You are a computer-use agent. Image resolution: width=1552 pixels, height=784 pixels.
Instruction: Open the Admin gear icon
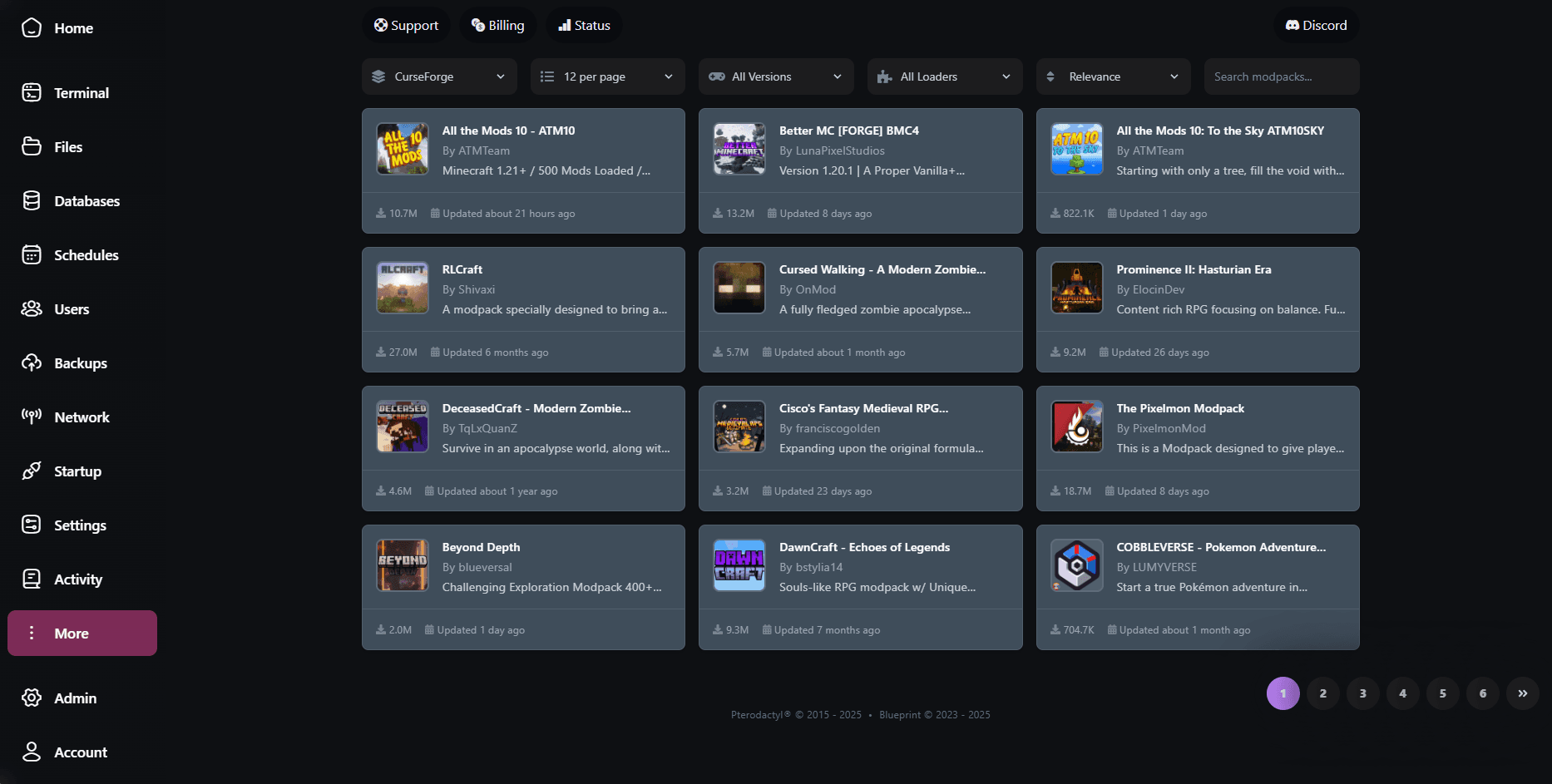click(32, 698)
